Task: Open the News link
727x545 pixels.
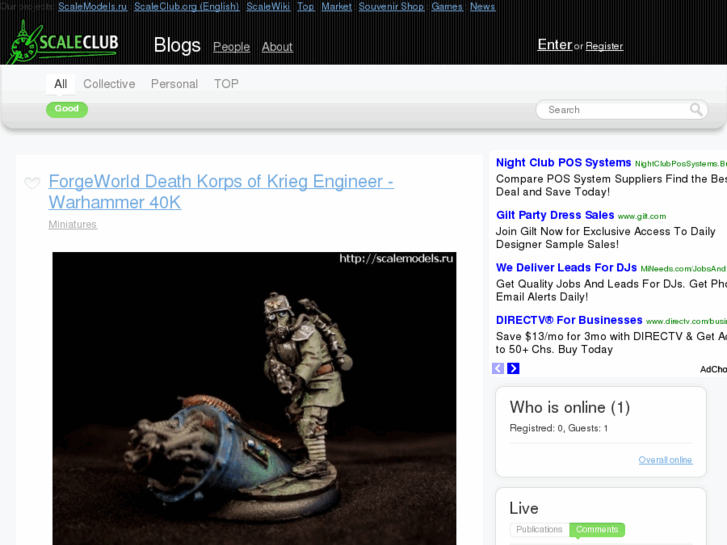Action: click(x=483, y=6)
